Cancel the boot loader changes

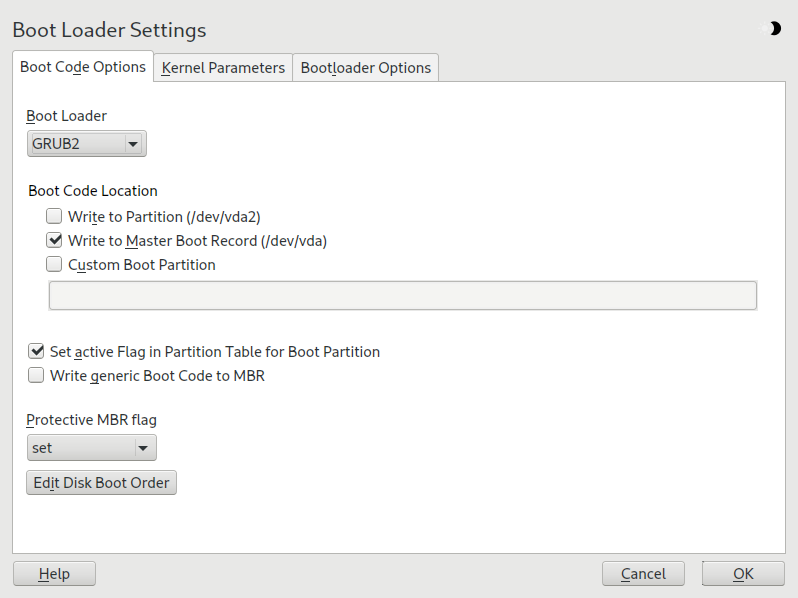pyautogui.click(x=643, y=574)
